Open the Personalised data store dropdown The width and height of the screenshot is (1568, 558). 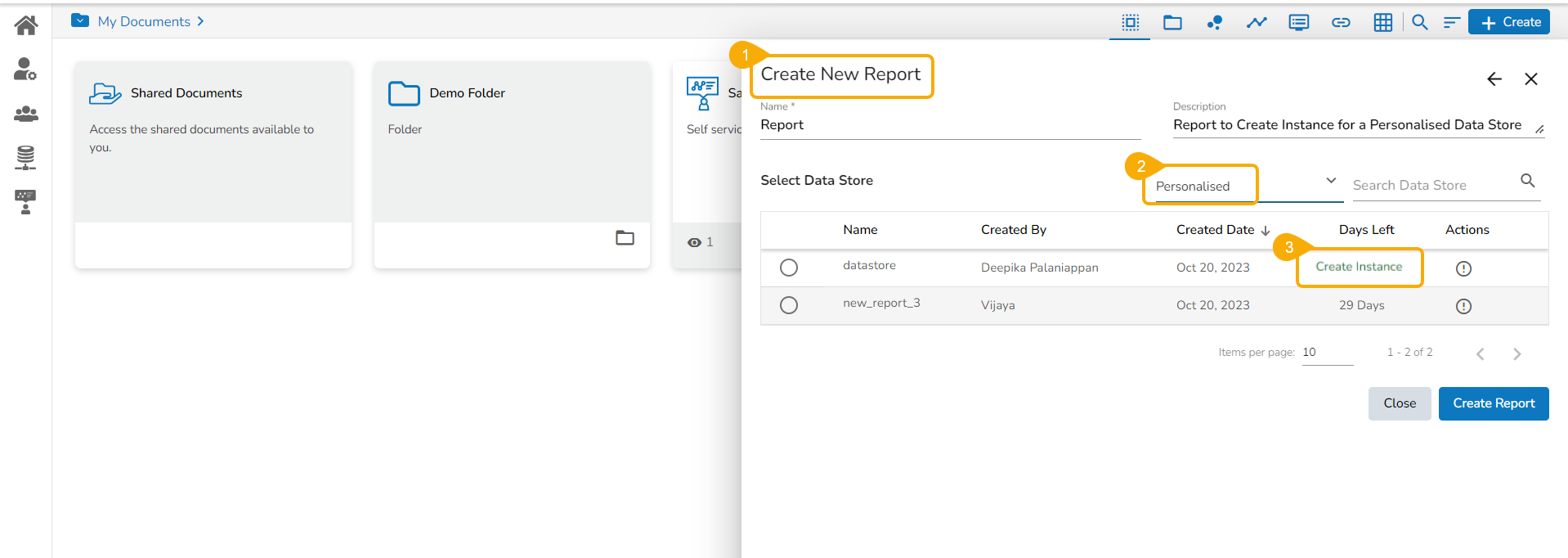[x=1243, y=185]
